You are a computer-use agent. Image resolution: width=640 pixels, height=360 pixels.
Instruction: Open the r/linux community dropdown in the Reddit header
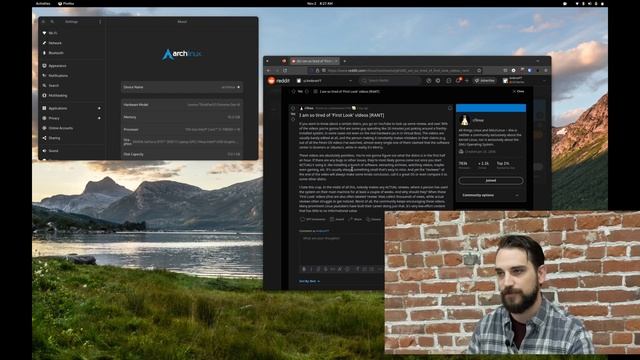point(324,81)
